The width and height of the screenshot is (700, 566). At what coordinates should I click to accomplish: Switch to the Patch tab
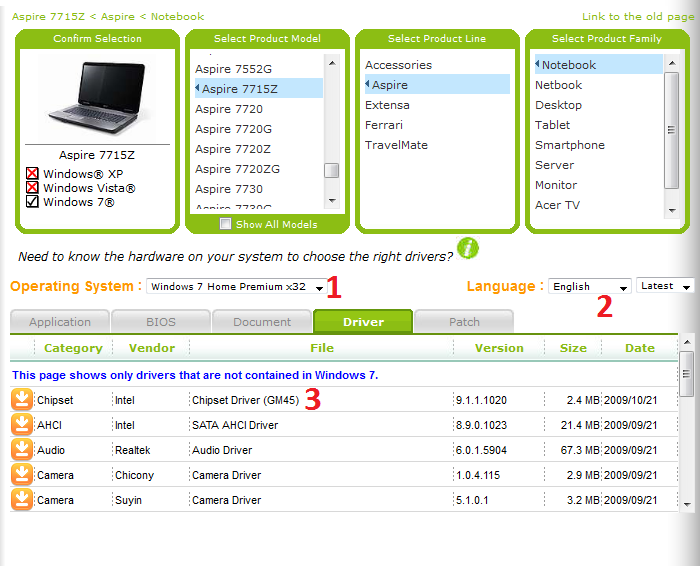pyautogui.click(x=464, y=322)
